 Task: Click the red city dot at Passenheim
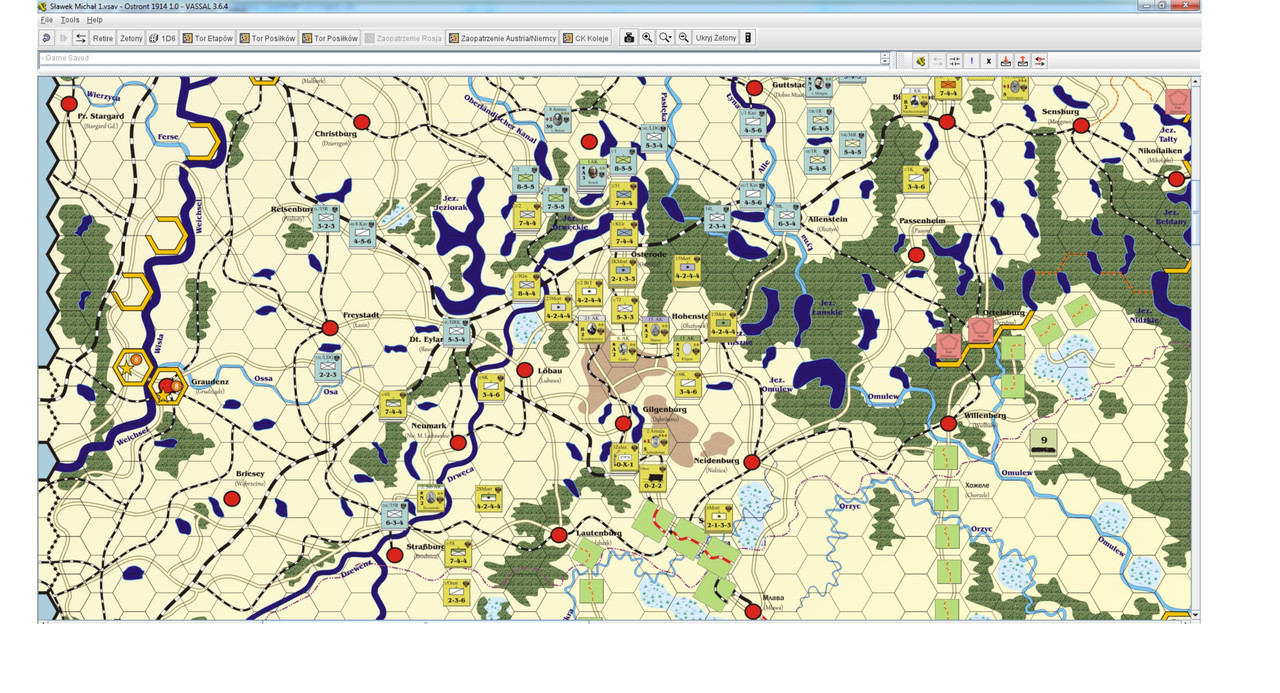pyautogui.click(x=915, y=255)
